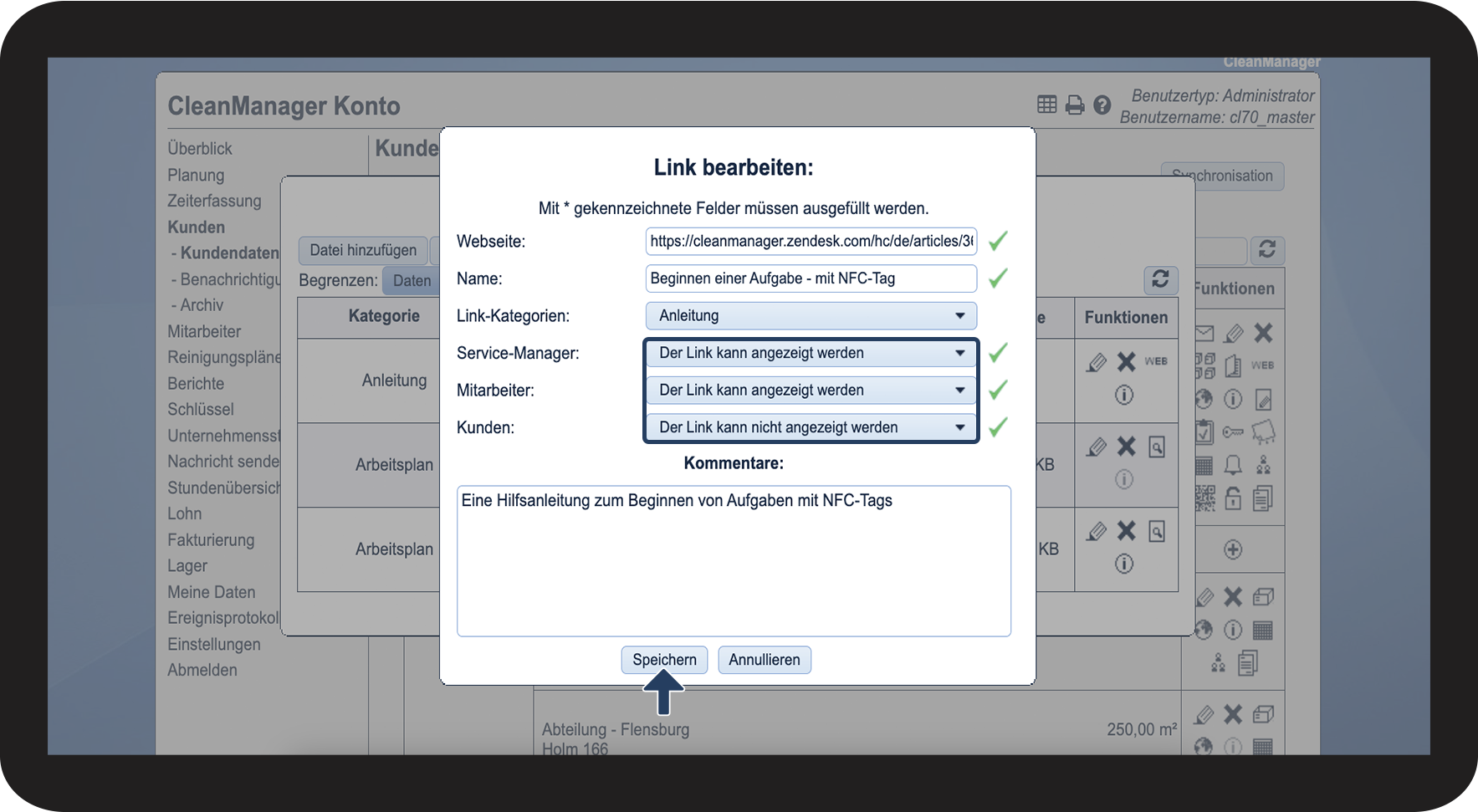The image size is (1478, 812).
Task: Open the Link-Kategorien dropdown showing Anleitung
Action: point(811,315)
